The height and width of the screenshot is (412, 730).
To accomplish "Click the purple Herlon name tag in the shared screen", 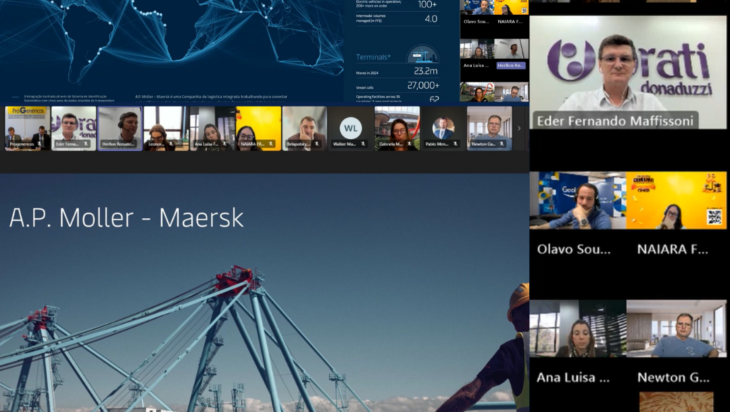I will pos(511,66).
